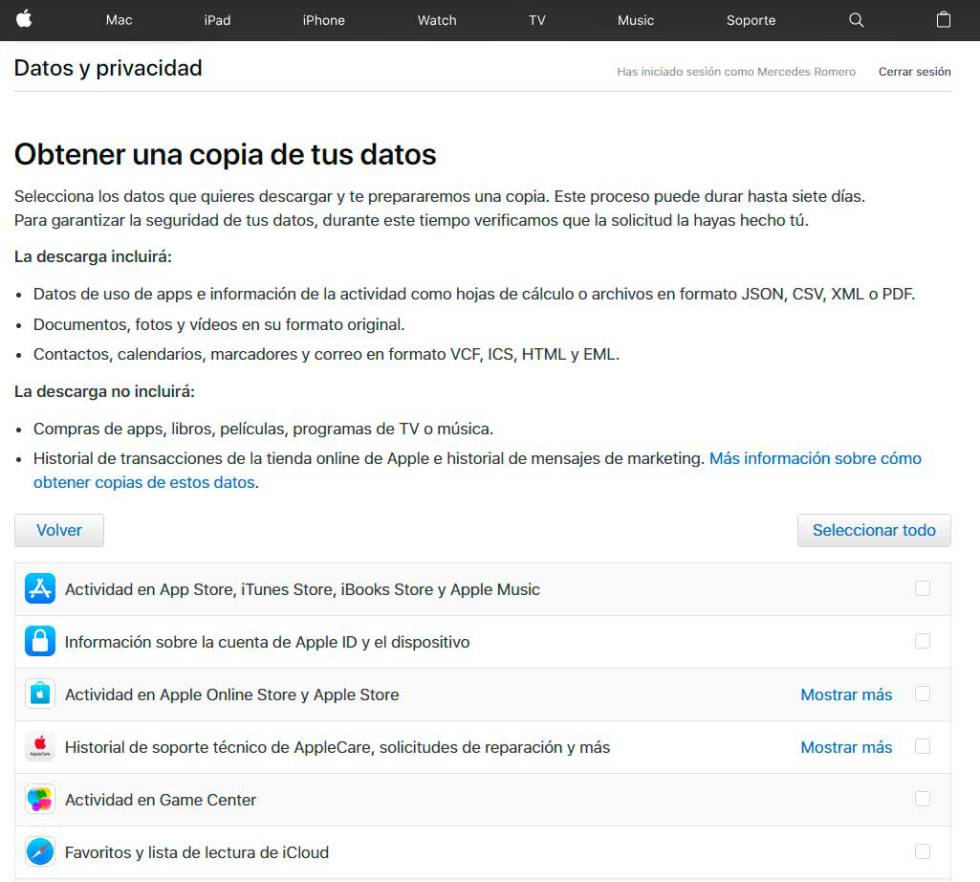The width and height of the screenshot is (980, 882).
Task: Open the Mac menu item
Action: point(119,20)
